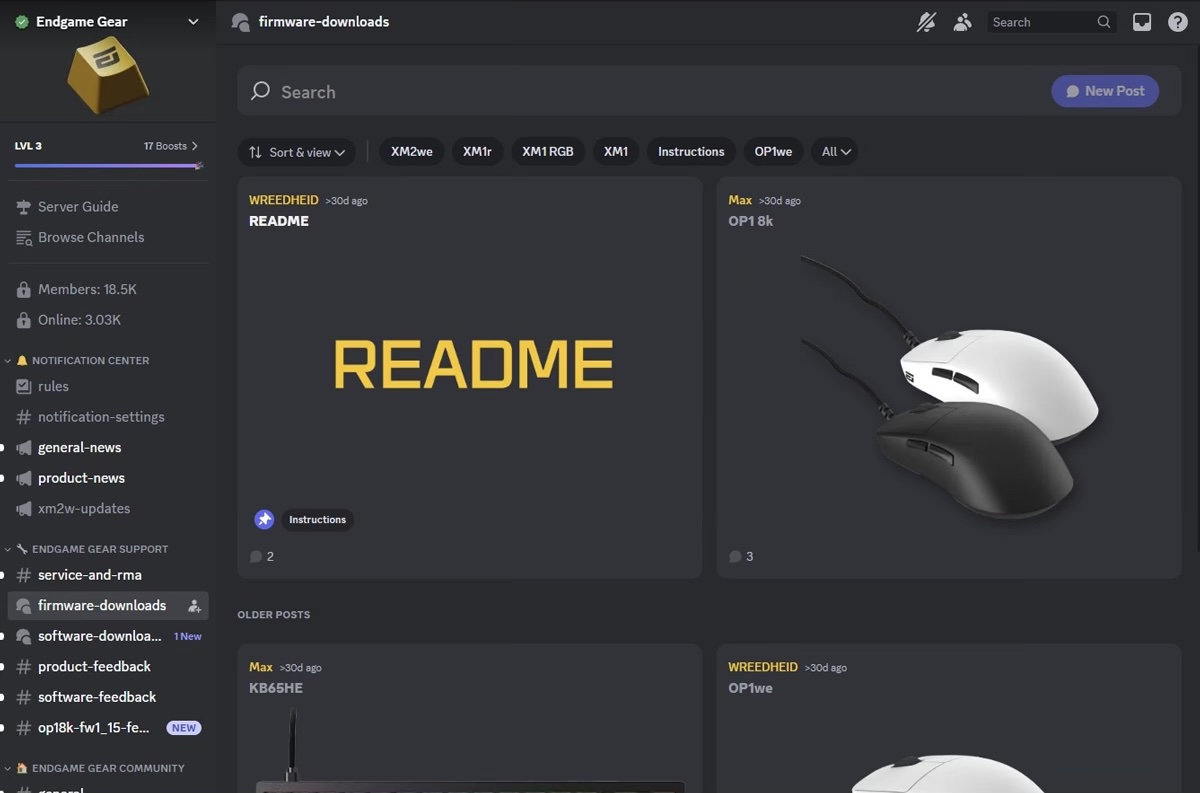Create a New Post
The height and width of the screenshot is (793, 1200).
pos(1105,91)
